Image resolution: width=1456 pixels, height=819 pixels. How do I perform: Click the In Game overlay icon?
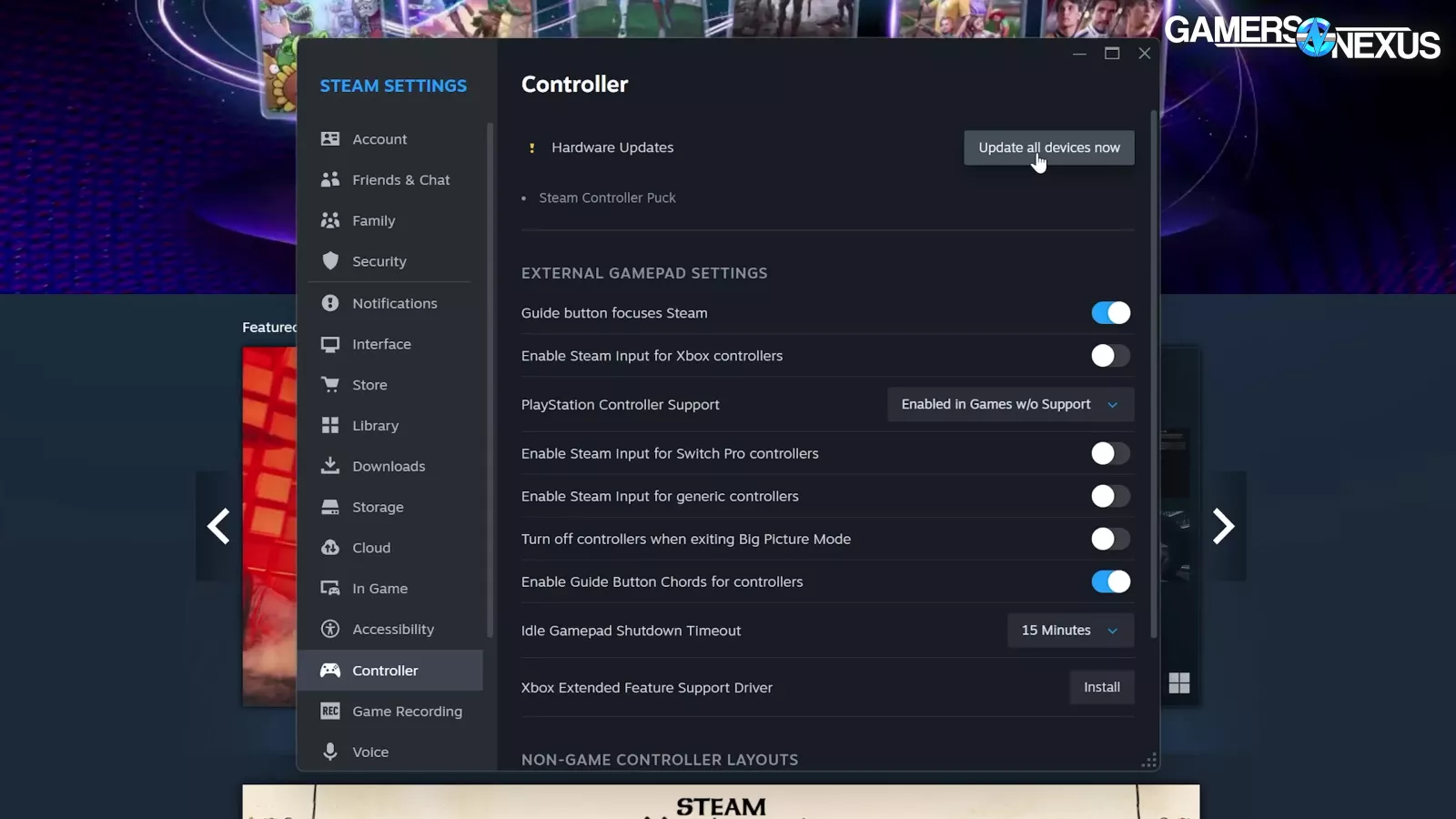(x=330, y=589)
